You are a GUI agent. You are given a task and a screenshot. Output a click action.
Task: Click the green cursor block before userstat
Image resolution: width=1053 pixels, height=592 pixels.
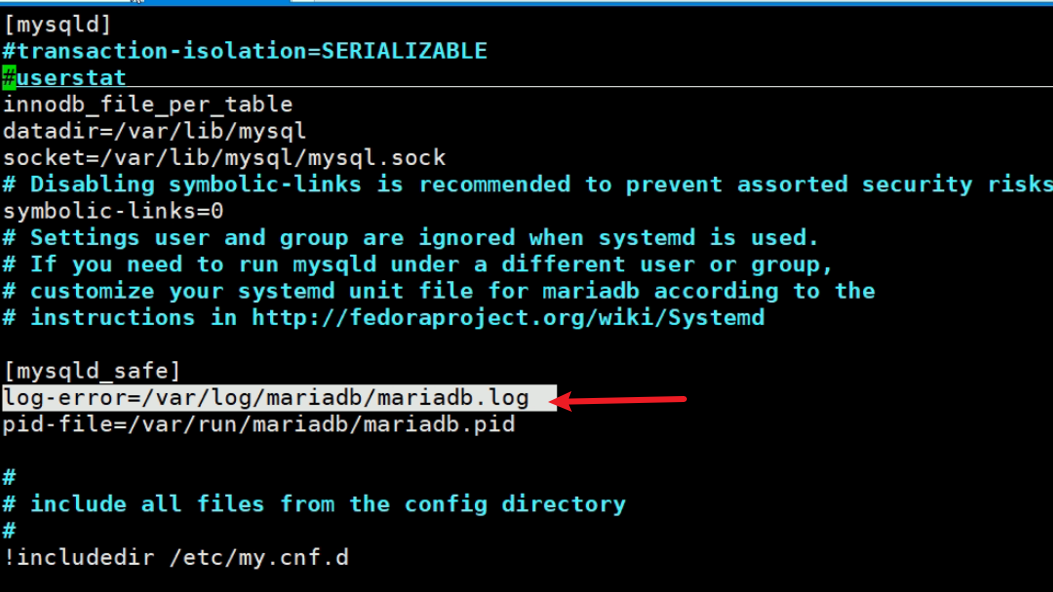tap(9, 78)
